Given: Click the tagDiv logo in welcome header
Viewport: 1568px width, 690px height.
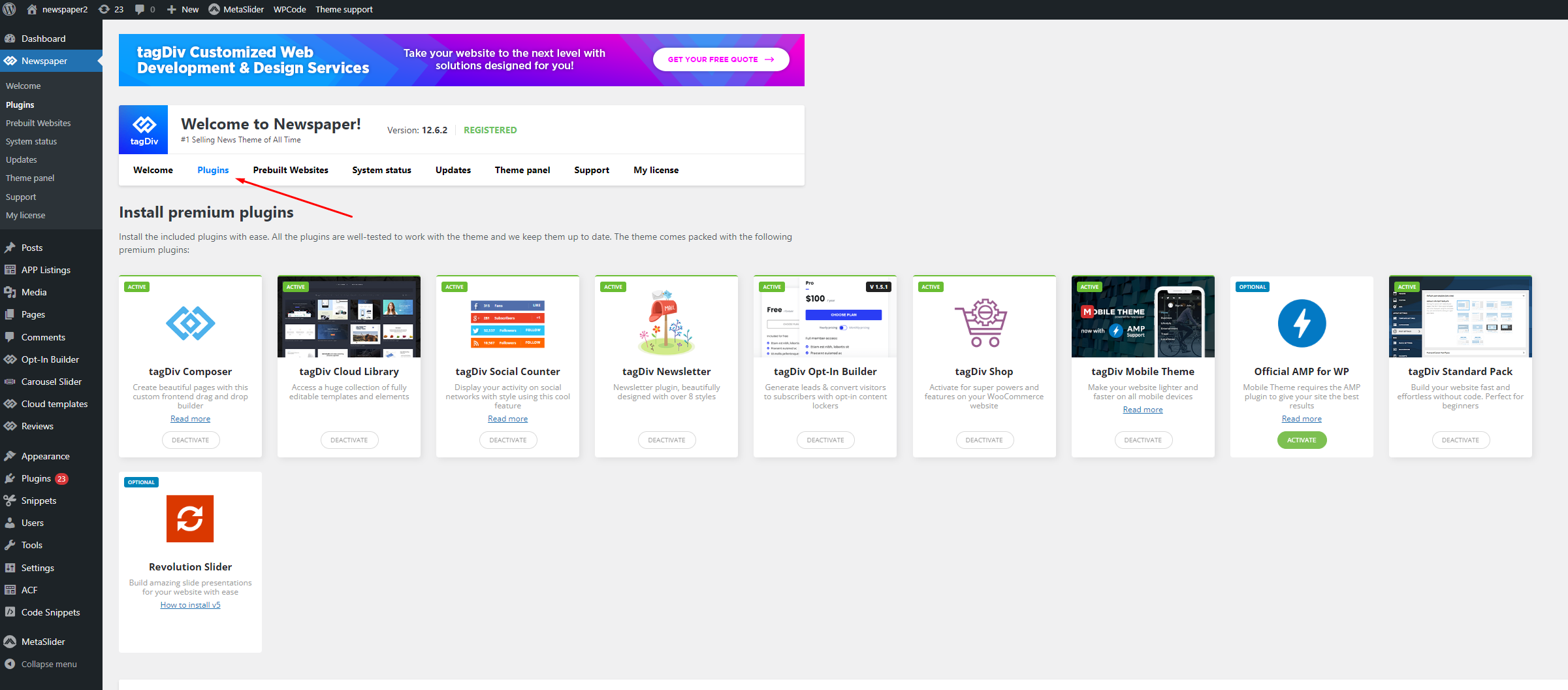Looking at the screenshot, I should pos(144,129).
